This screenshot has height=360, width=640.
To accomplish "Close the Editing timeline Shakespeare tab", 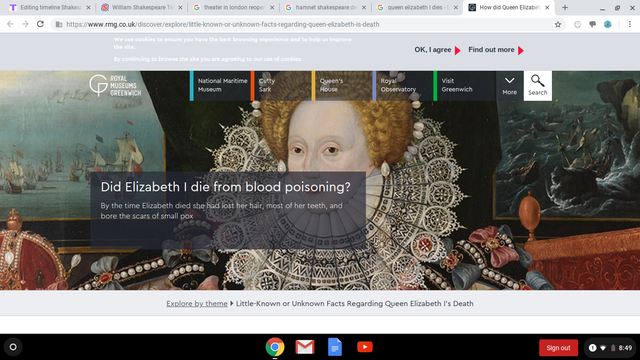I will pos(88,7).
